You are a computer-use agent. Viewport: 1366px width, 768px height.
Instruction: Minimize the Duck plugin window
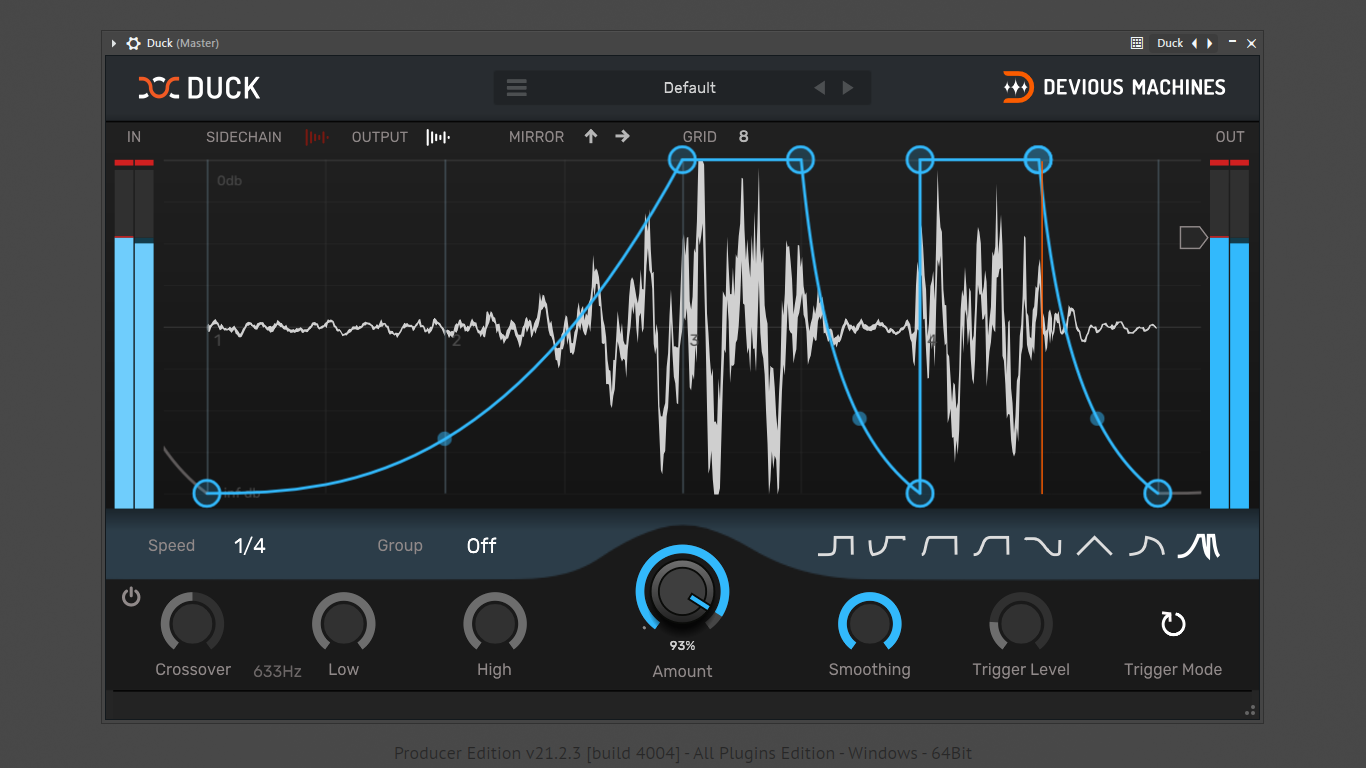pyautogui.click(x=1232, y=43)
